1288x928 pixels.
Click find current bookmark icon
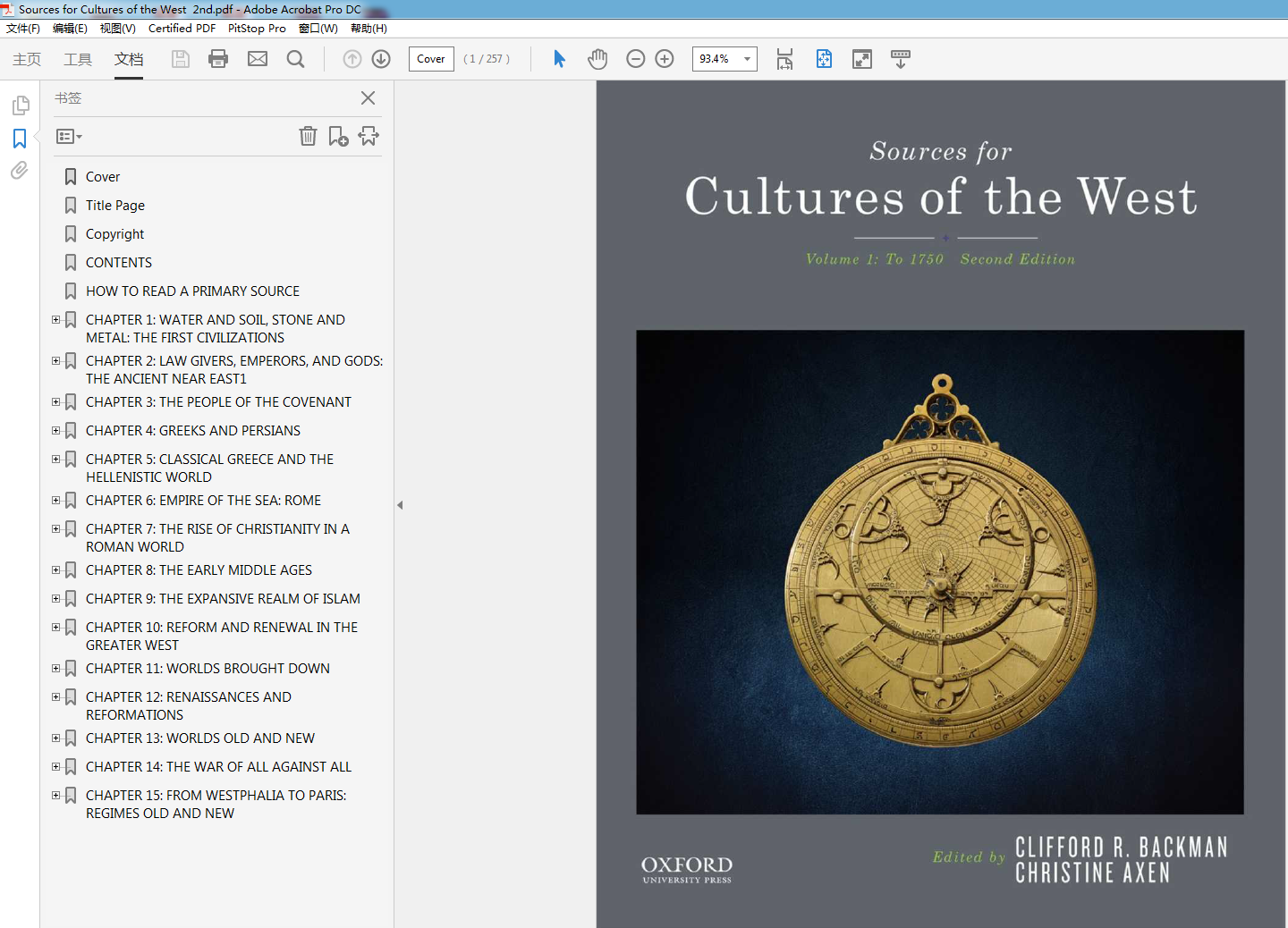(x=369, y=136)
